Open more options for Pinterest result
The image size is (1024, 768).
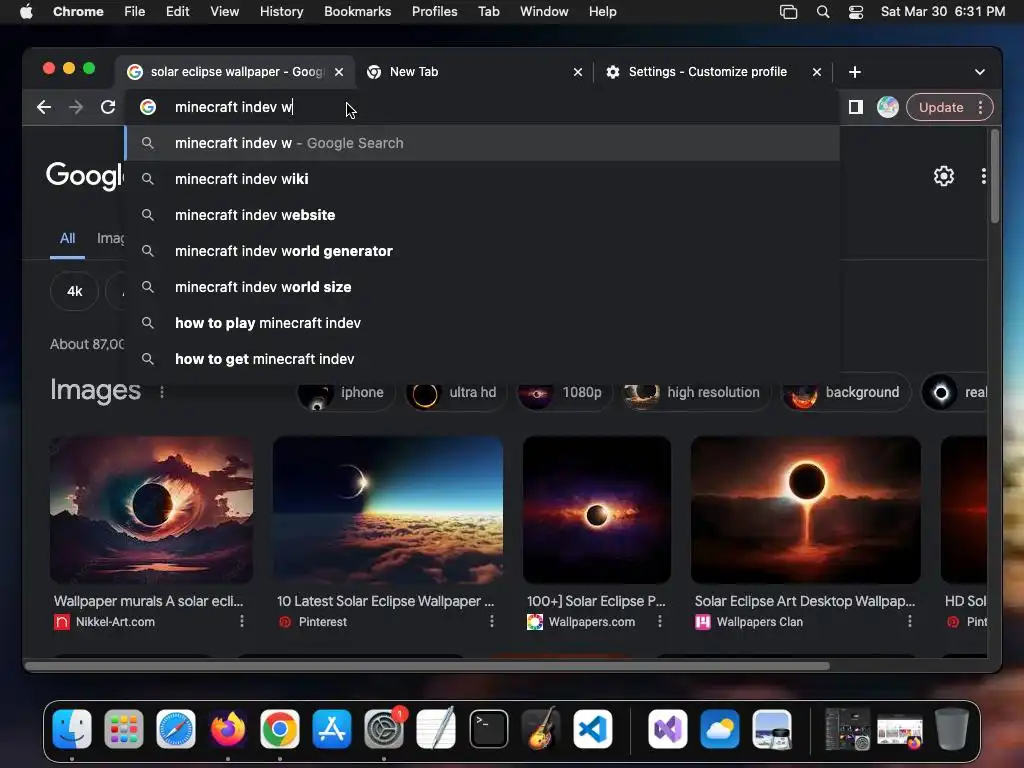click(x=492, y=622)
